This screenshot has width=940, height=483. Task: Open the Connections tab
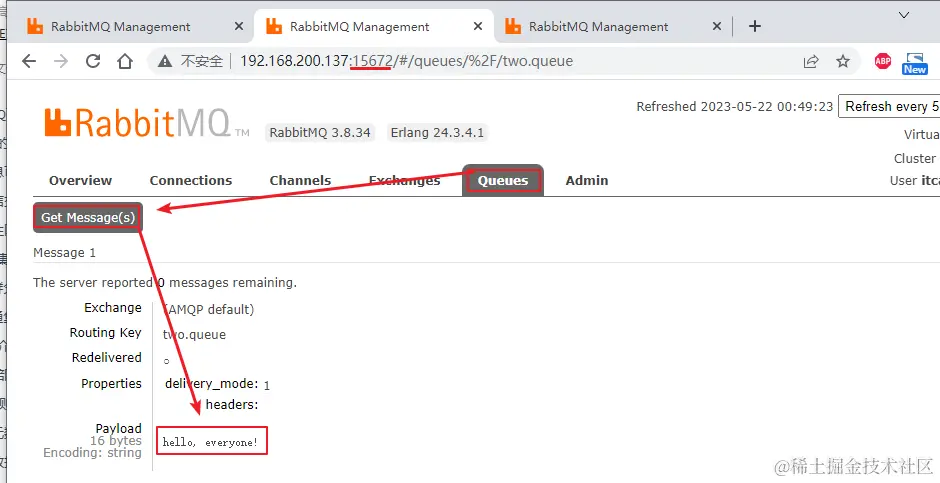click(191, 180)
